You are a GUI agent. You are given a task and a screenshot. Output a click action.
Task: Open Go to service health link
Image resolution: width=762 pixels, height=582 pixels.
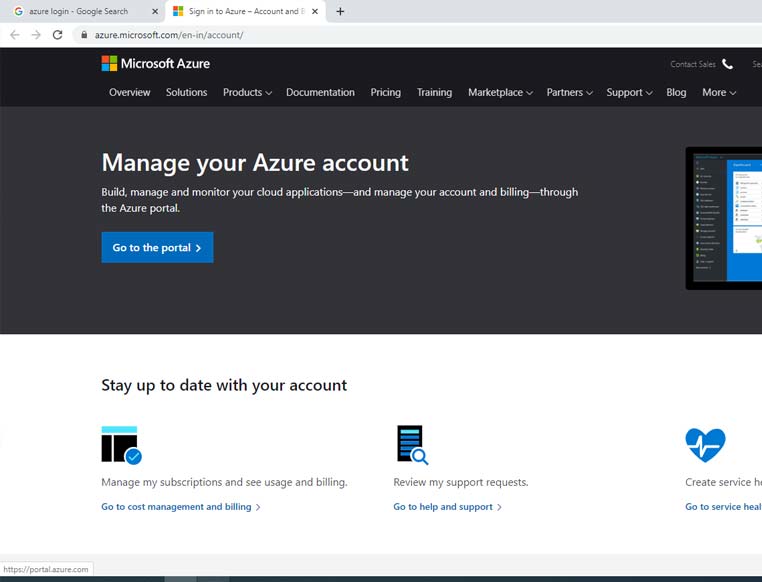point(723,507)
